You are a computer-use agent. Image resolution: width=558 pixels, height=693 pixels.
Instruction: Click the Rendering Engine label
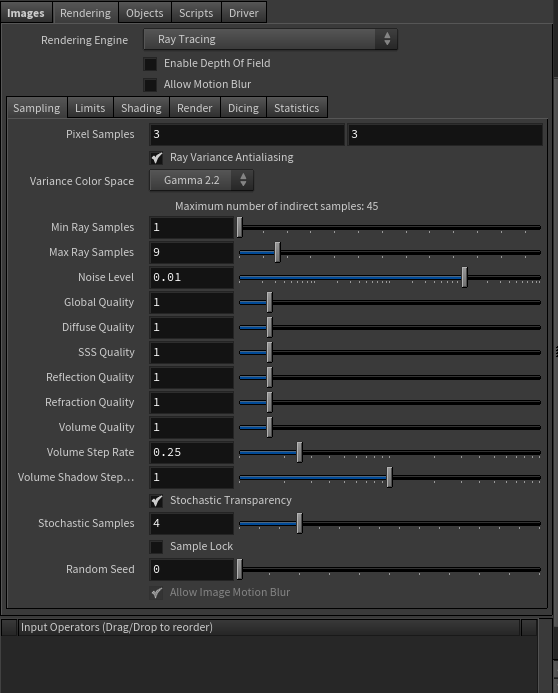(84, 40)
